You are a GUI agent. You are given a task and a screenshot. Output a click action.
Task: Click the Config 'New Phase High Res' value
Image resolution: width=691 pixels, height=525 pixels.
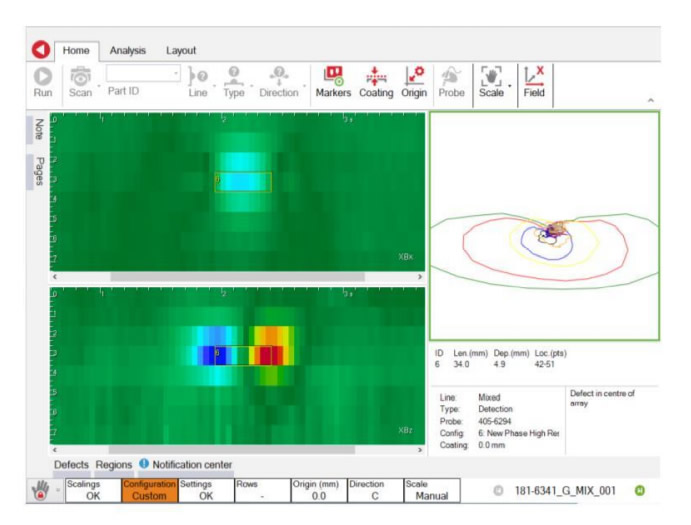pyautogui.click(x=519, y=433)
